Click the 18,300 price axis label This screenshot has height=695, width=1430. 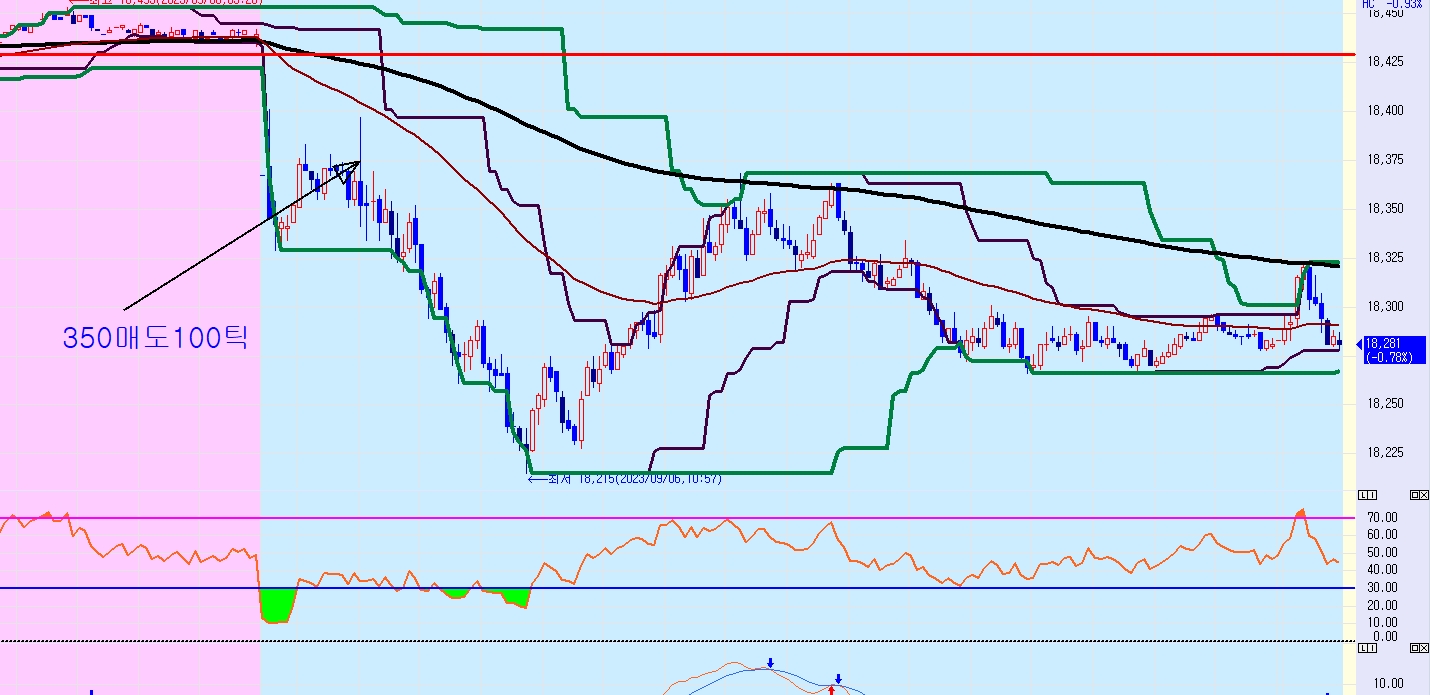click(1386, 307)
